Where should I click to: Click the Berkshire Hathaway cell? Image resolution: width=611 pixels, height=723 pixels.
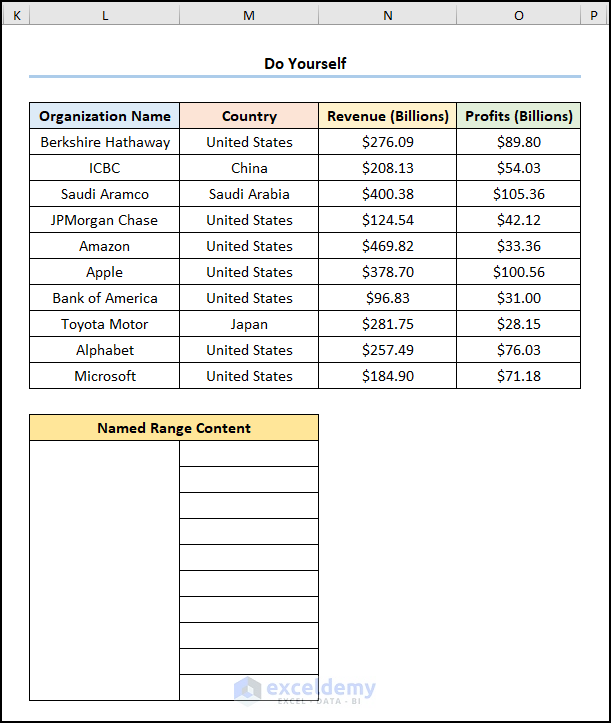(105, 142)
